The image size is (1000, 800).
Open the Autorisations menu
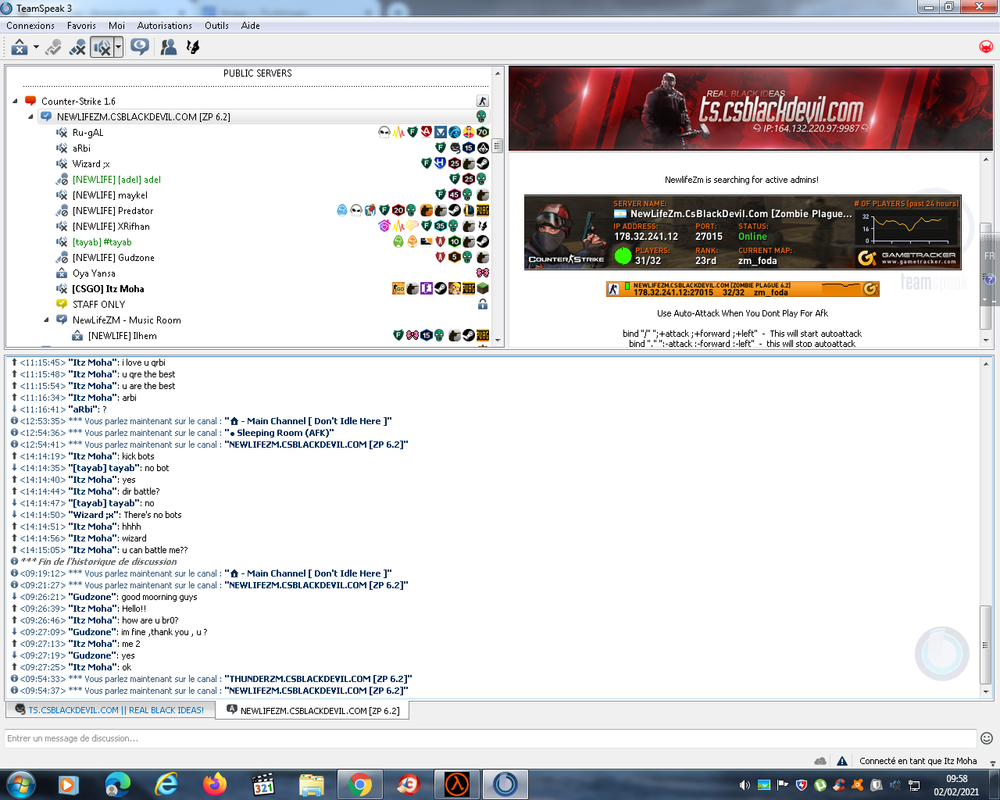coord(165,26)
